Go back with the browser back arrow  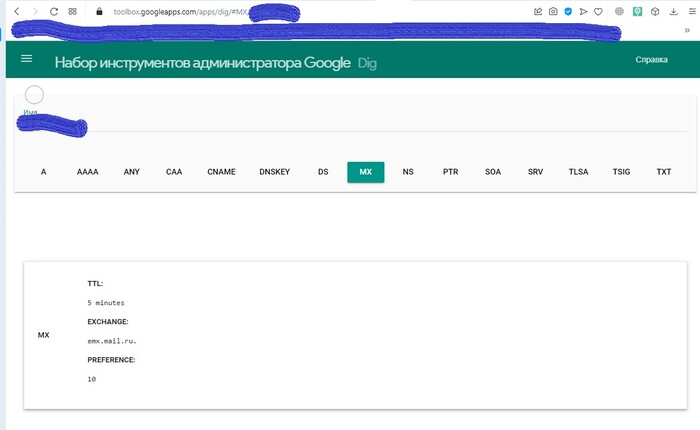[17, 12]
